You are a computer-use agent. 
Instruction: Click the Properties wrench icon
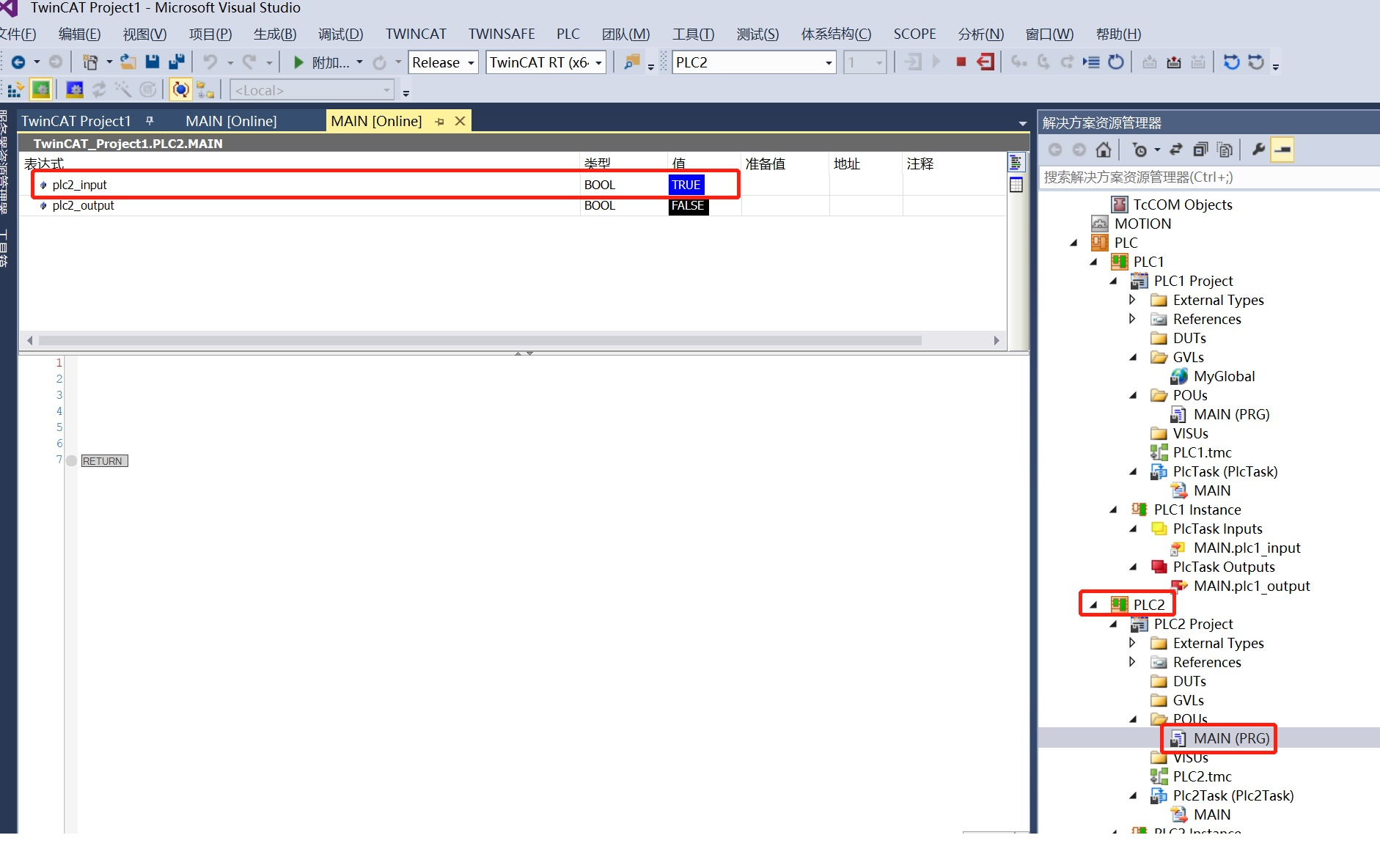[1258, 150]
